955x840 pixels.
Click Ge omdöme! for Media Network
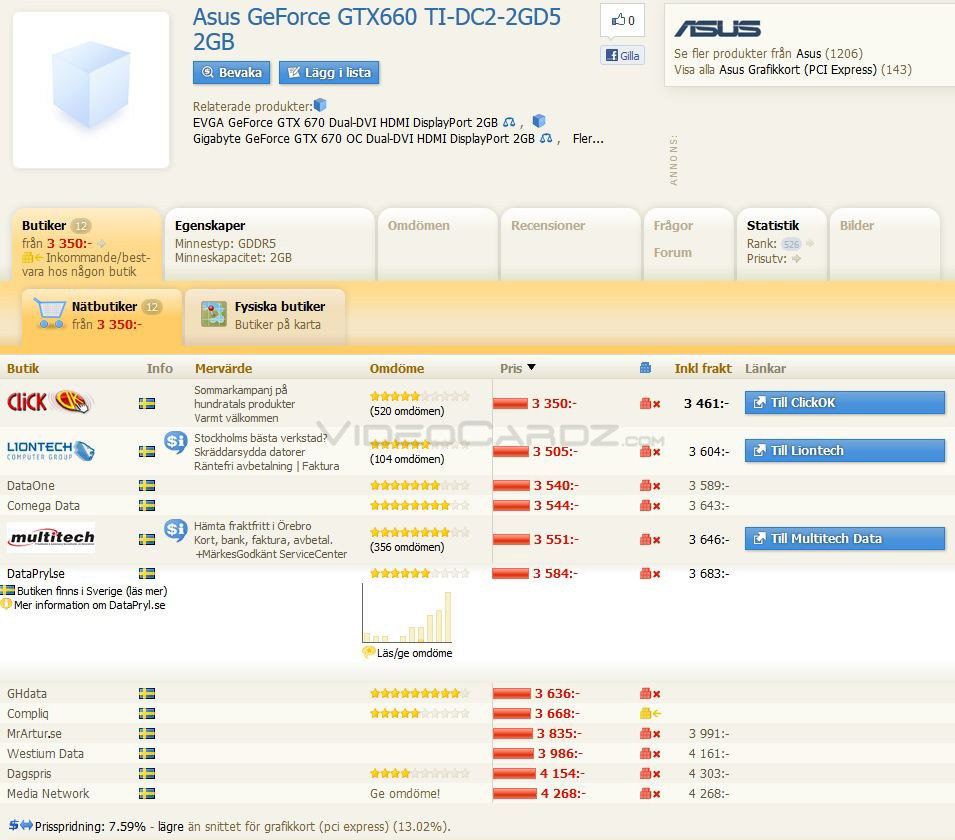tap(404, 794)
